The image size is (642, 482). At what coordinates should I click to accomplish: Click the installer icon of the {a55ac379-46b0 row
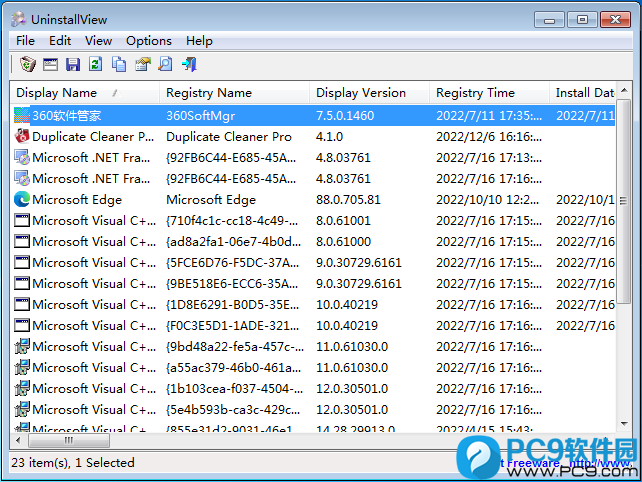[x=22, y=367]
